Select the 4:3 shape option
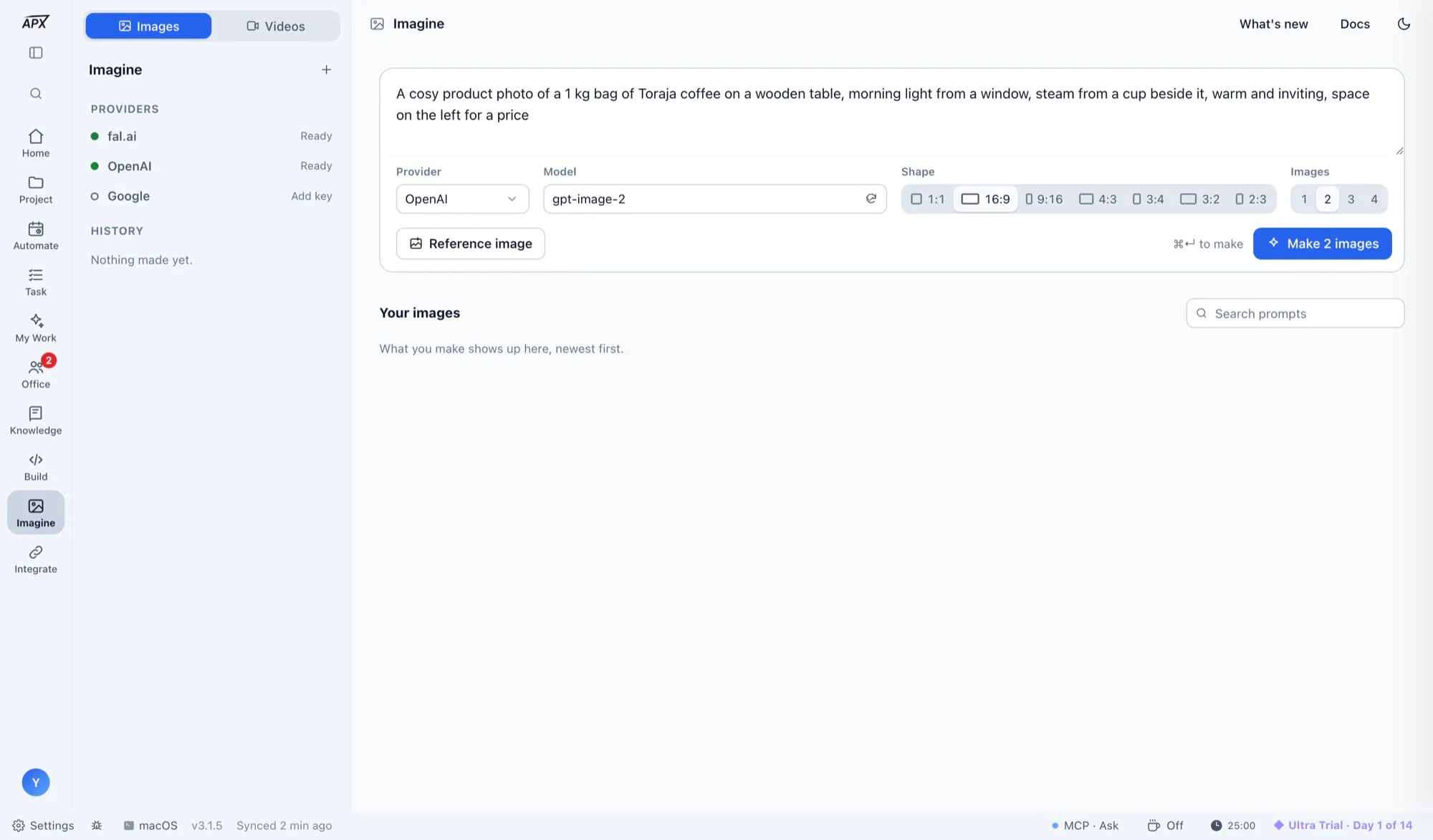Viewport: 1433px width, 840px height. pos(1098,199)
